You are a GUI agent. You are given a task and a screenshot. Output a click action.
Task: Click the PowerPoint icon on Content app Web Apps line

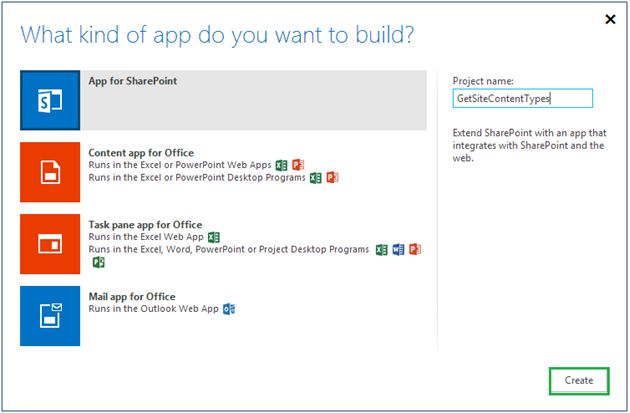click(x=298, y=165)
